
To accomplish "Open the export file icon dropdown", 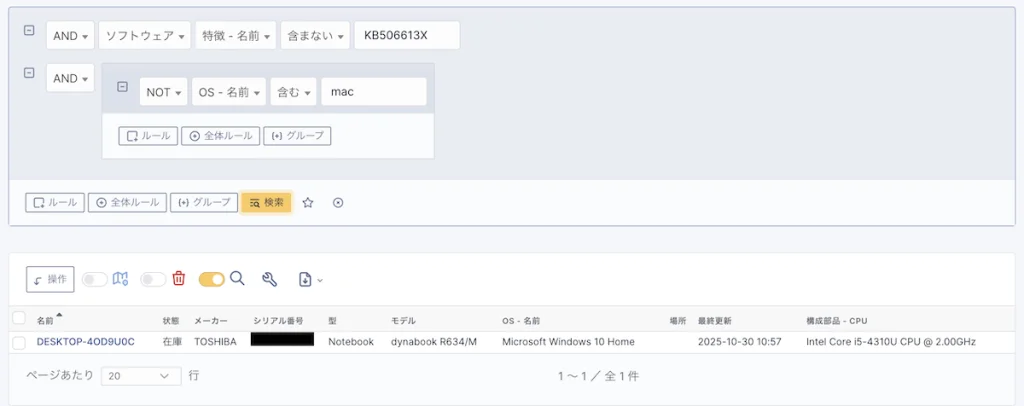I will pyautogui.click(x=310, y=279).
